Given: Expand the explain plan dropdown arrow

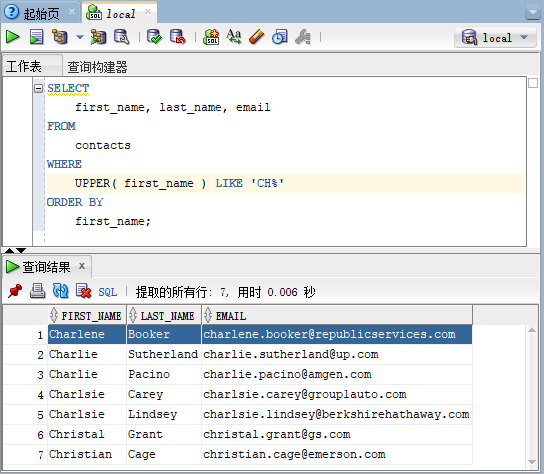Looking at the screenshot, I should (x=80, y=37).
